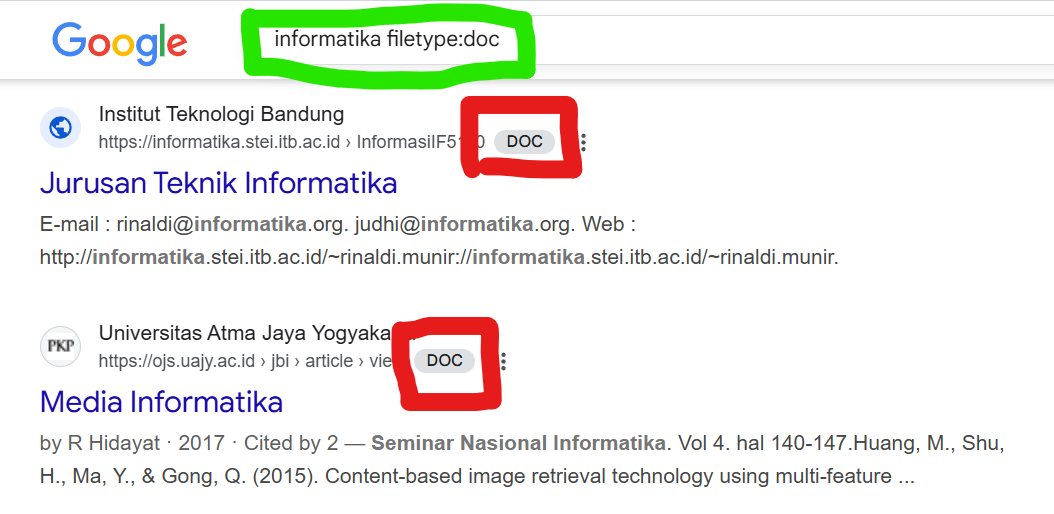Click the 'Universitas Atma Jaya Yogyakarta' site name
1054x514 pixels.
(x=244, y=333)
